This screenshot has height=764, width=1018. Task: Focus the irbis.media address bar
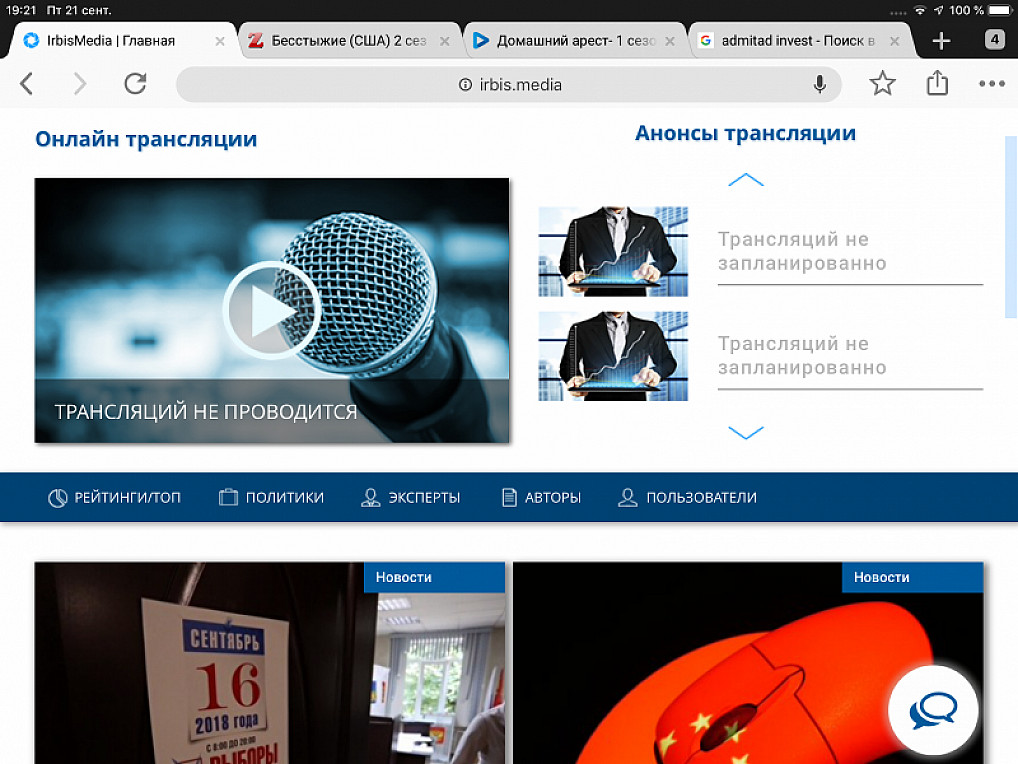point(509,84)
